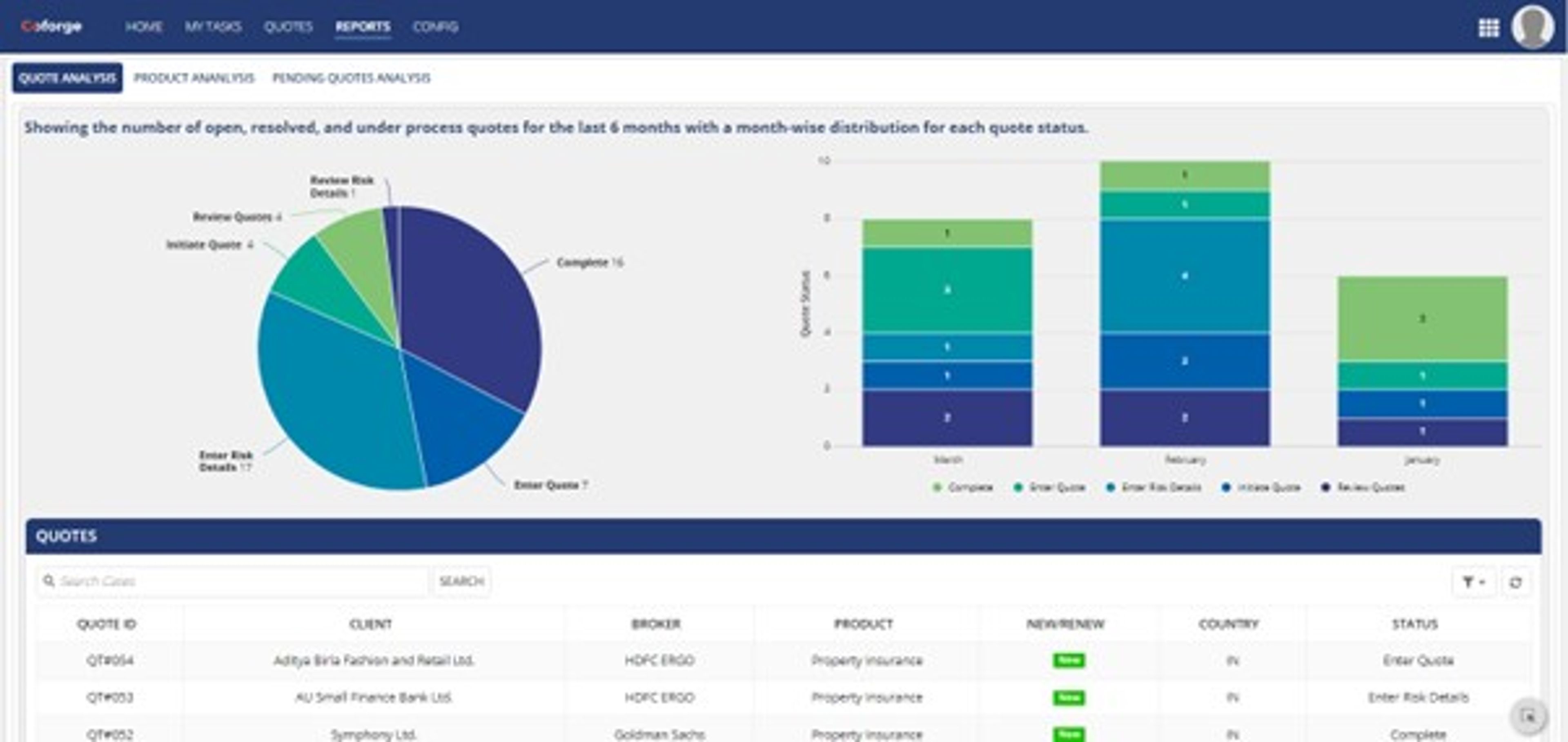Click Enter Quote status in QT#054 row
The image size is (1568, 742).
[x=1418, y=660]
